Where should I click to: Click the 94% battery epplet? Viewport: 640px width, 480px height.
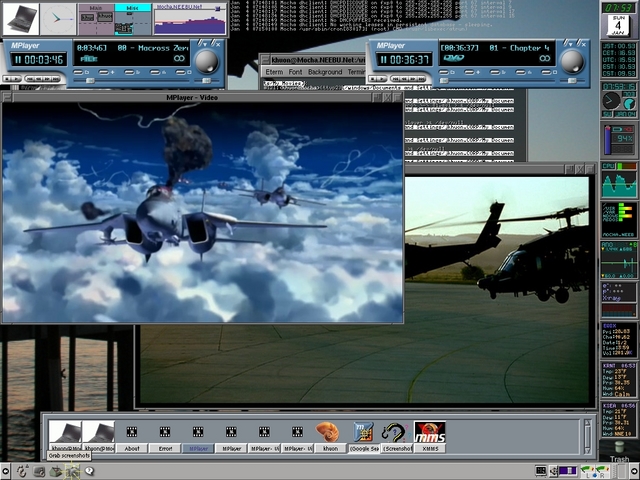point(619,139)
